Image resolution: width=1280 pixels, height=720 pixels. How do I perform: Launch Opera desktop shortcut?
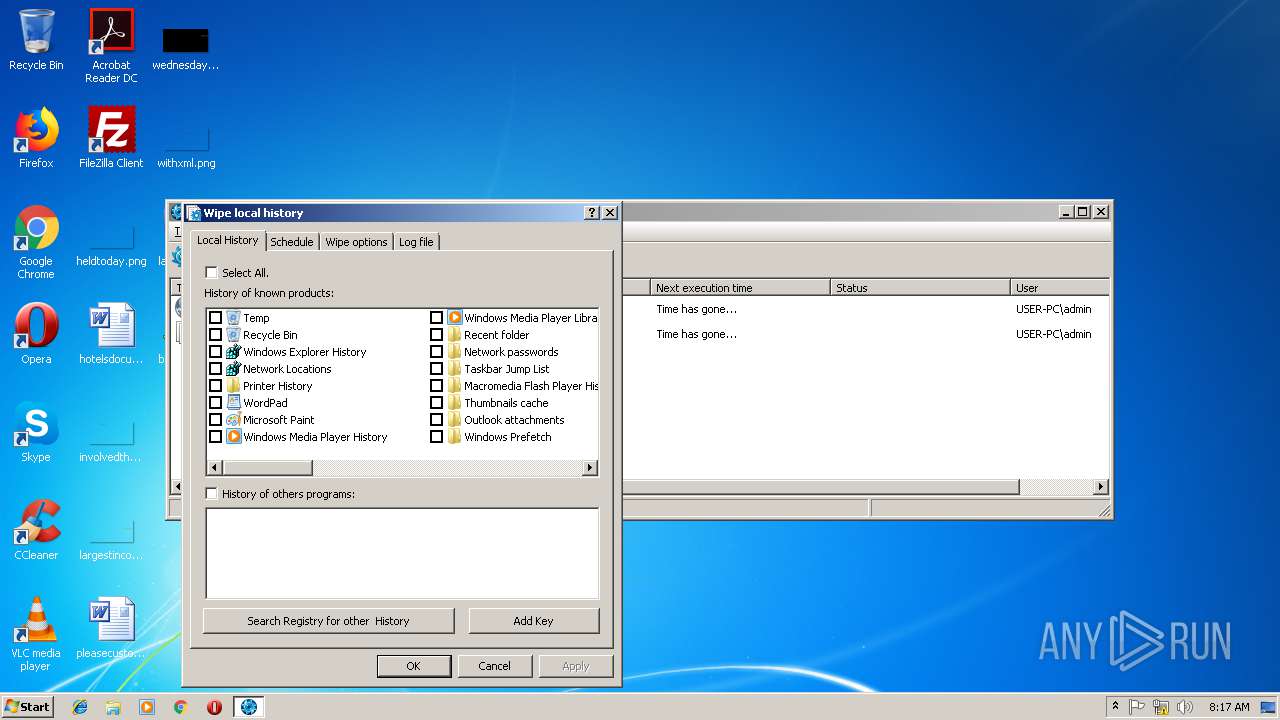coord(36,334)
